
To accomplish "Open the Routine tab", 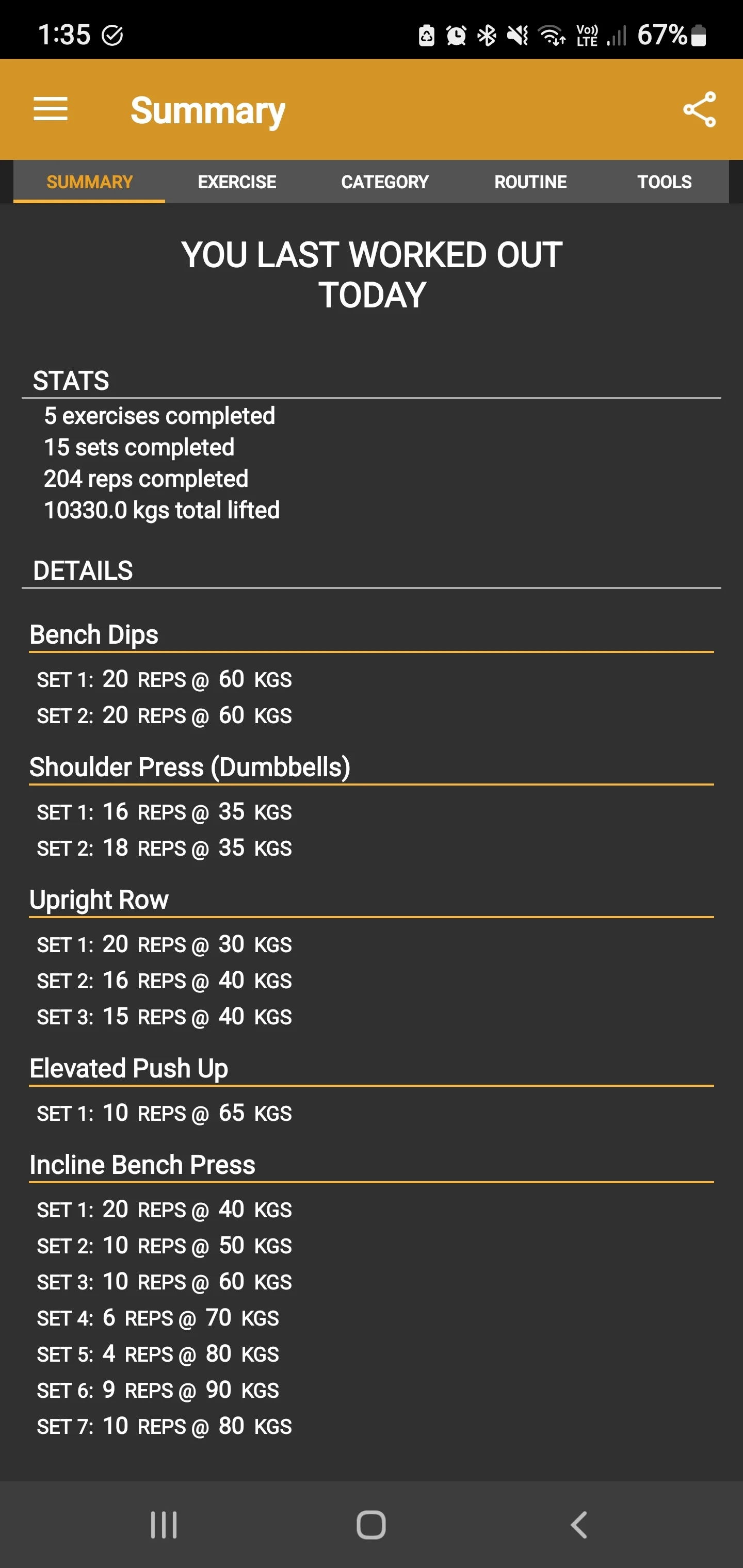I will (x=530, y=182).
